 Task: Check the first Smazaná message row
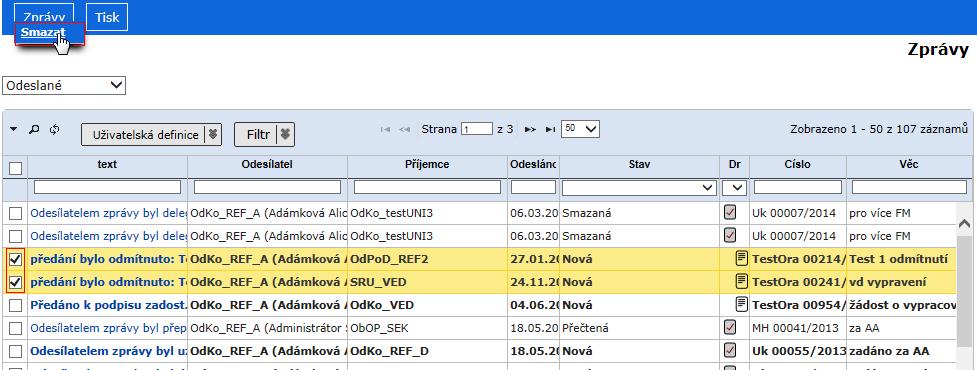click(x=16, y=214)
